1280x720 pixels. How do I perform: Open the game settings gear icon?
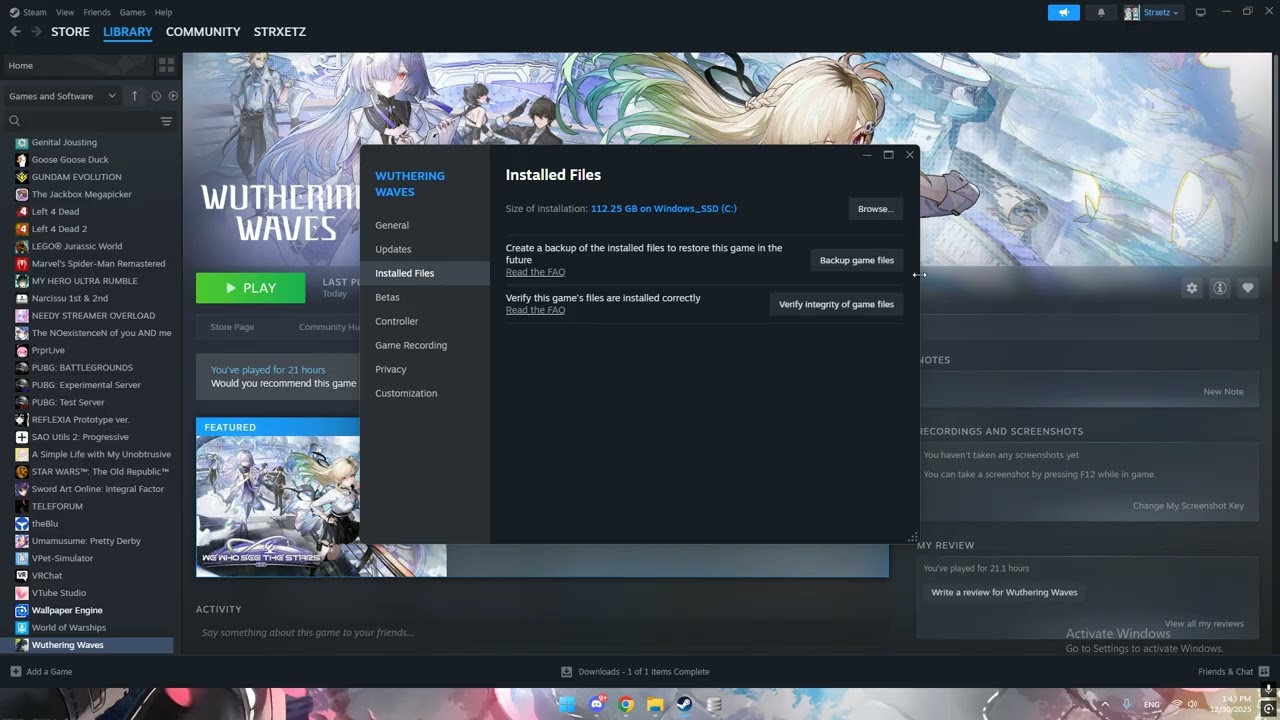(1191, 288)
